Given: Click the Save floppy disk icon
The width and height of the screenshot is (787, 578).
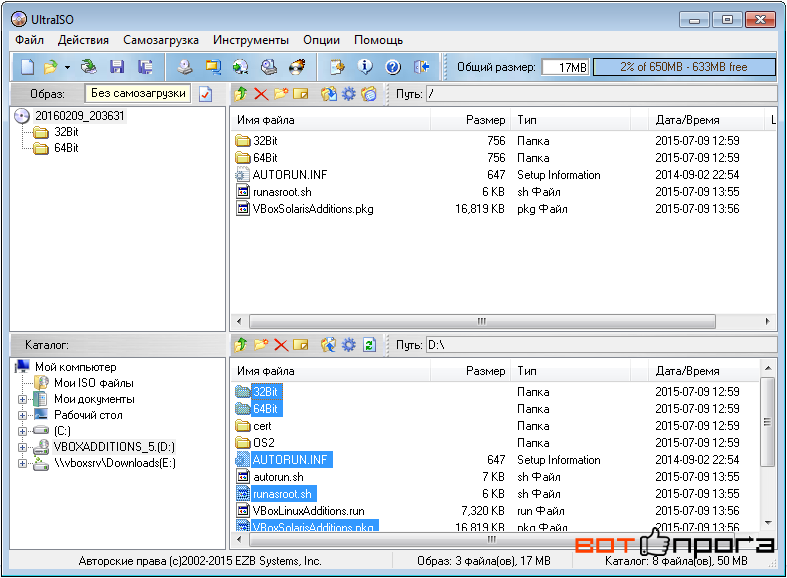Looking at the screenshot, I should click(117, 67).
